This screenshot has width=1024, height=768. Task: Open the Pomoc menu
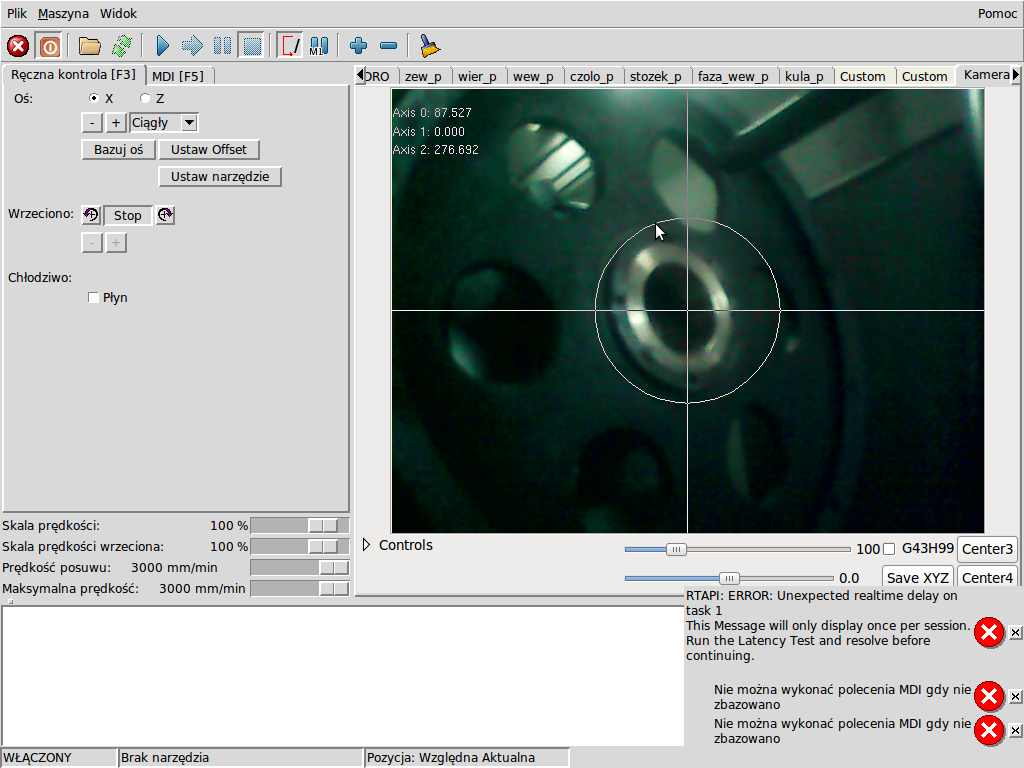[x=997, y=13]
